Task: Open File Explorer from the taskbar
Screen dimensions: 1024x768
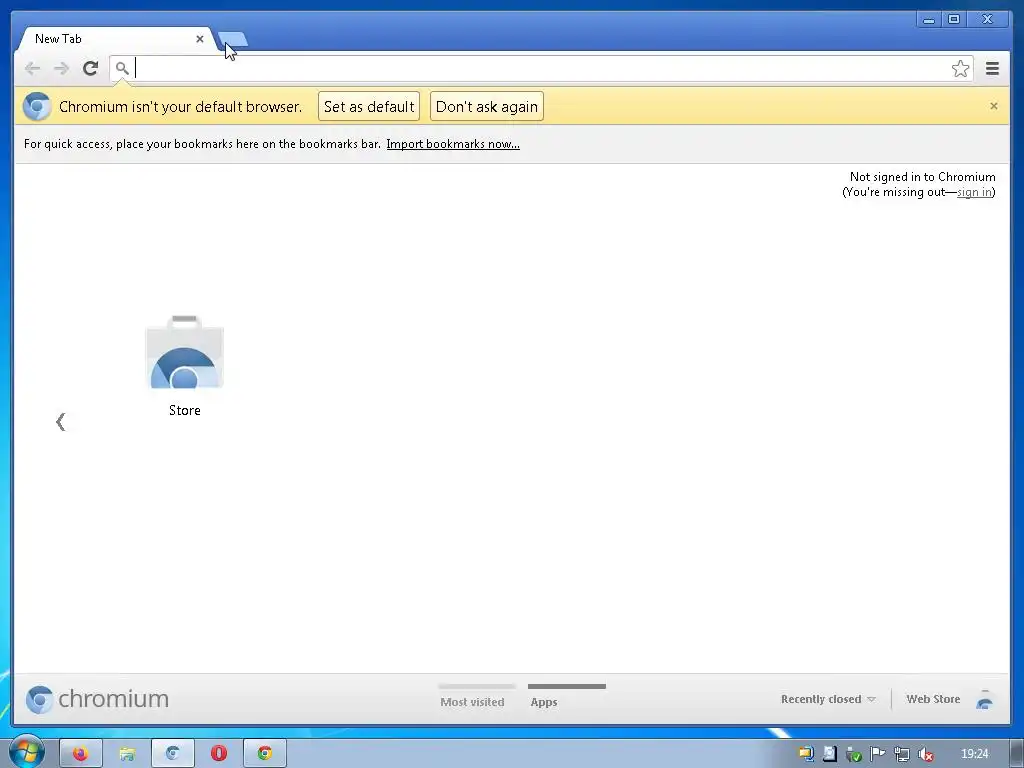Action: point(127,754)
